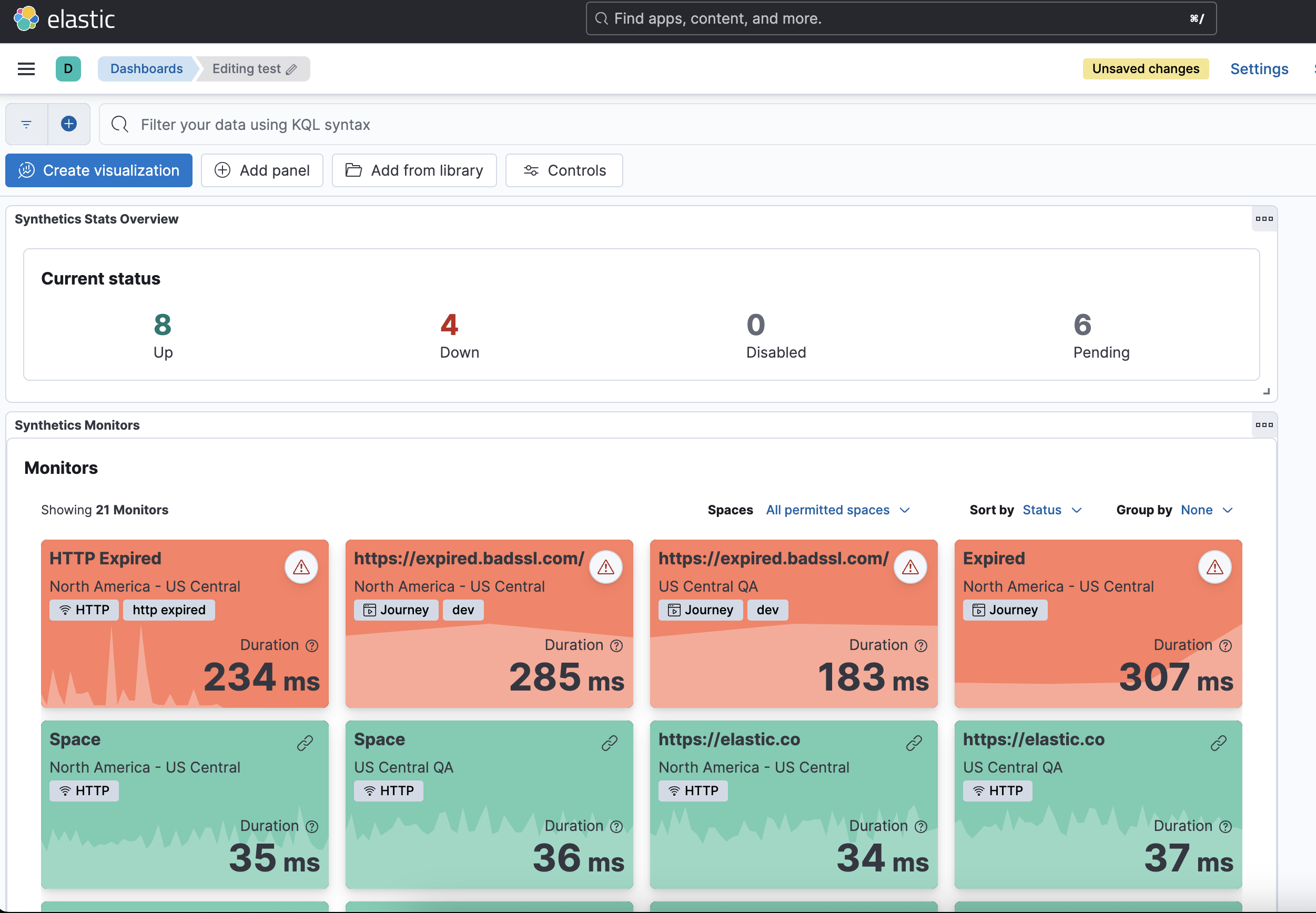The height and width of the screenshot is (913, 1316).
Task: Click link icon on elastic.co North America card
Action: 914,743
